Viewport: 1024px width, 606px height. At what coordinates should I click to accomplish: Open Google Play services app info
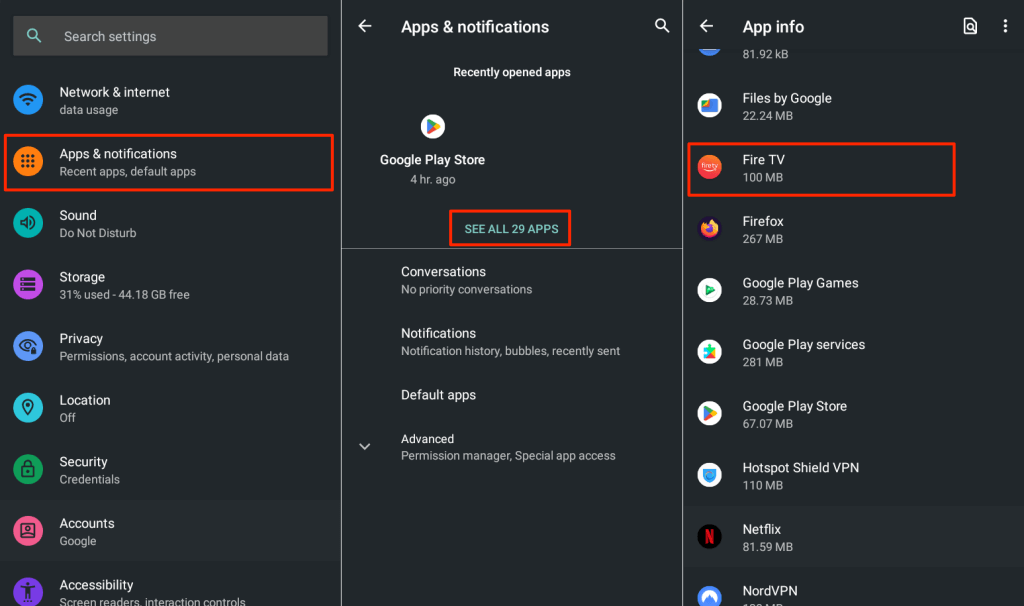click(803, 353)
